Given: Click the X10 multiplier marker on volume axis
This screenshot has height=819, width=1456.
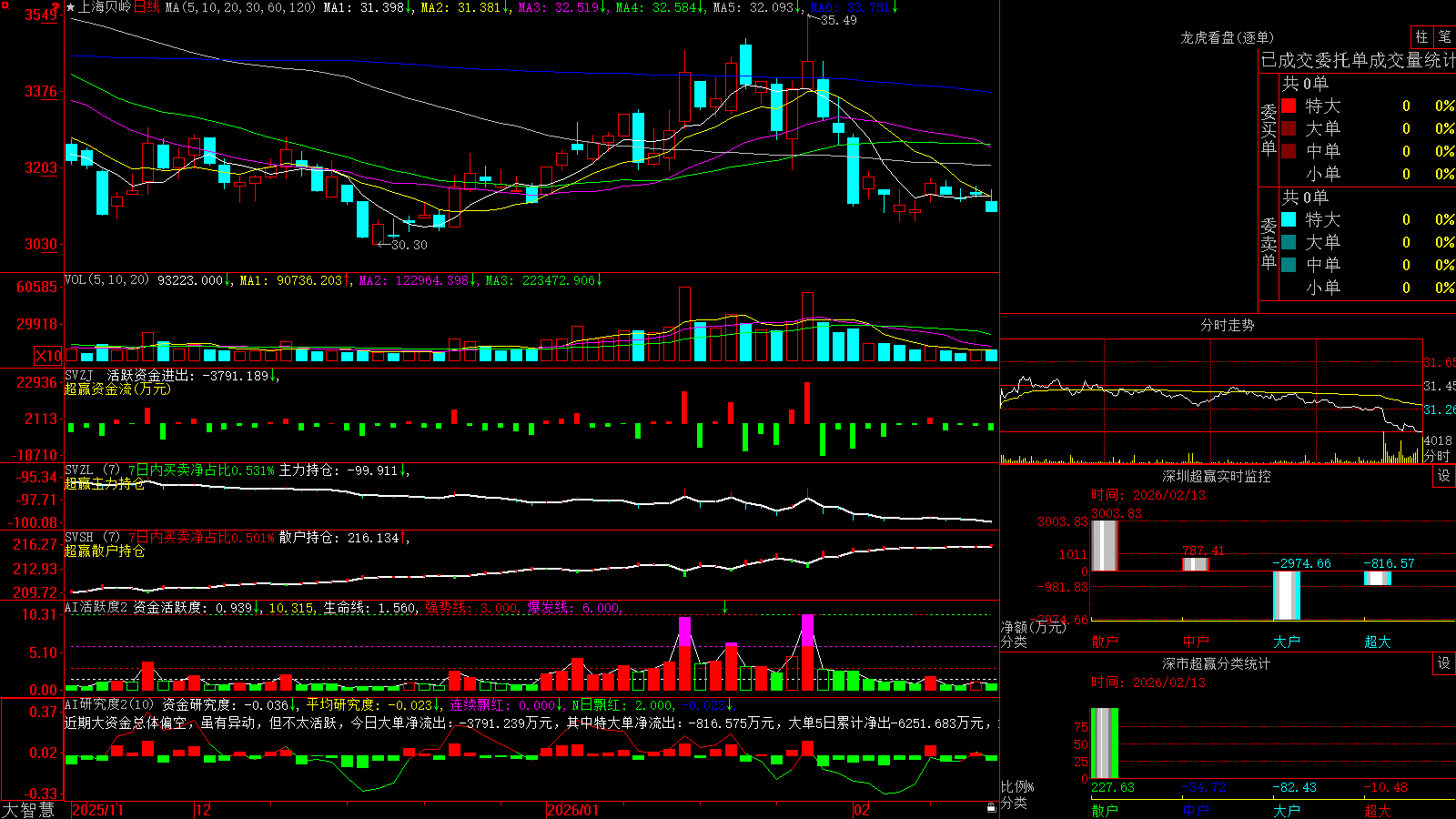Looking at the screenshot, I should pyautogui.click(x=48, y=356).
